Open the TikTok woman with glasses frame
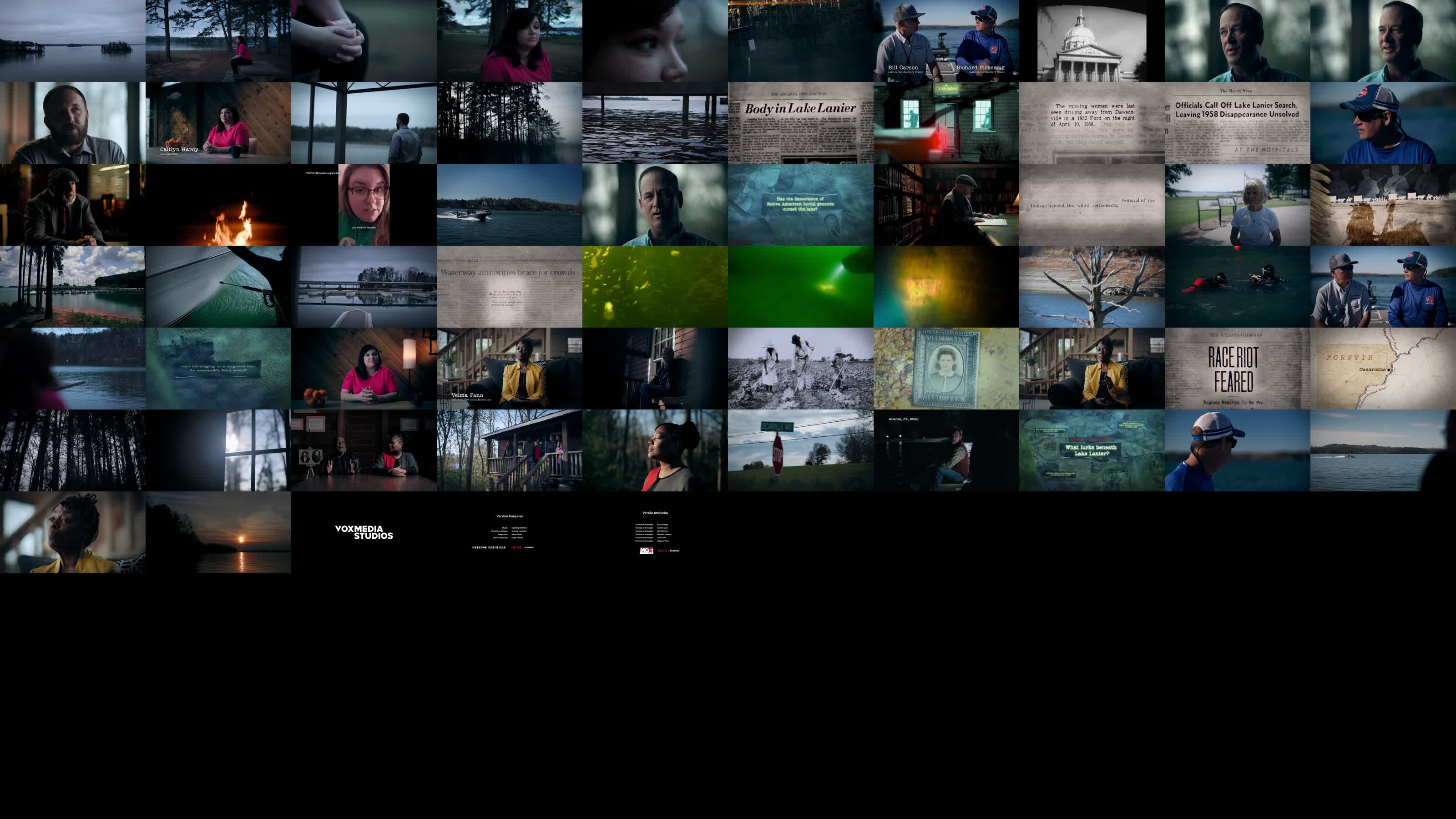 pyautogui.click(x=364, y=205)
